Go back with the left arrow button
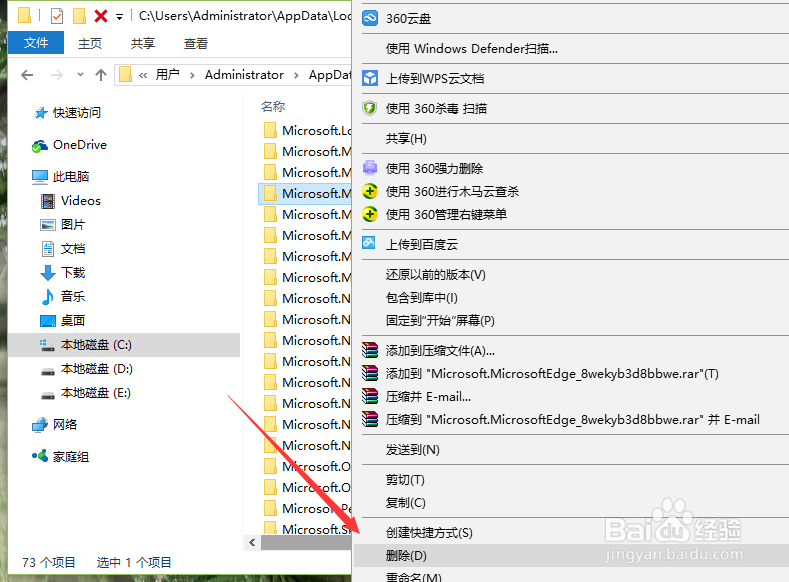This screenshot has height=582, width=789. click(27, 75)
